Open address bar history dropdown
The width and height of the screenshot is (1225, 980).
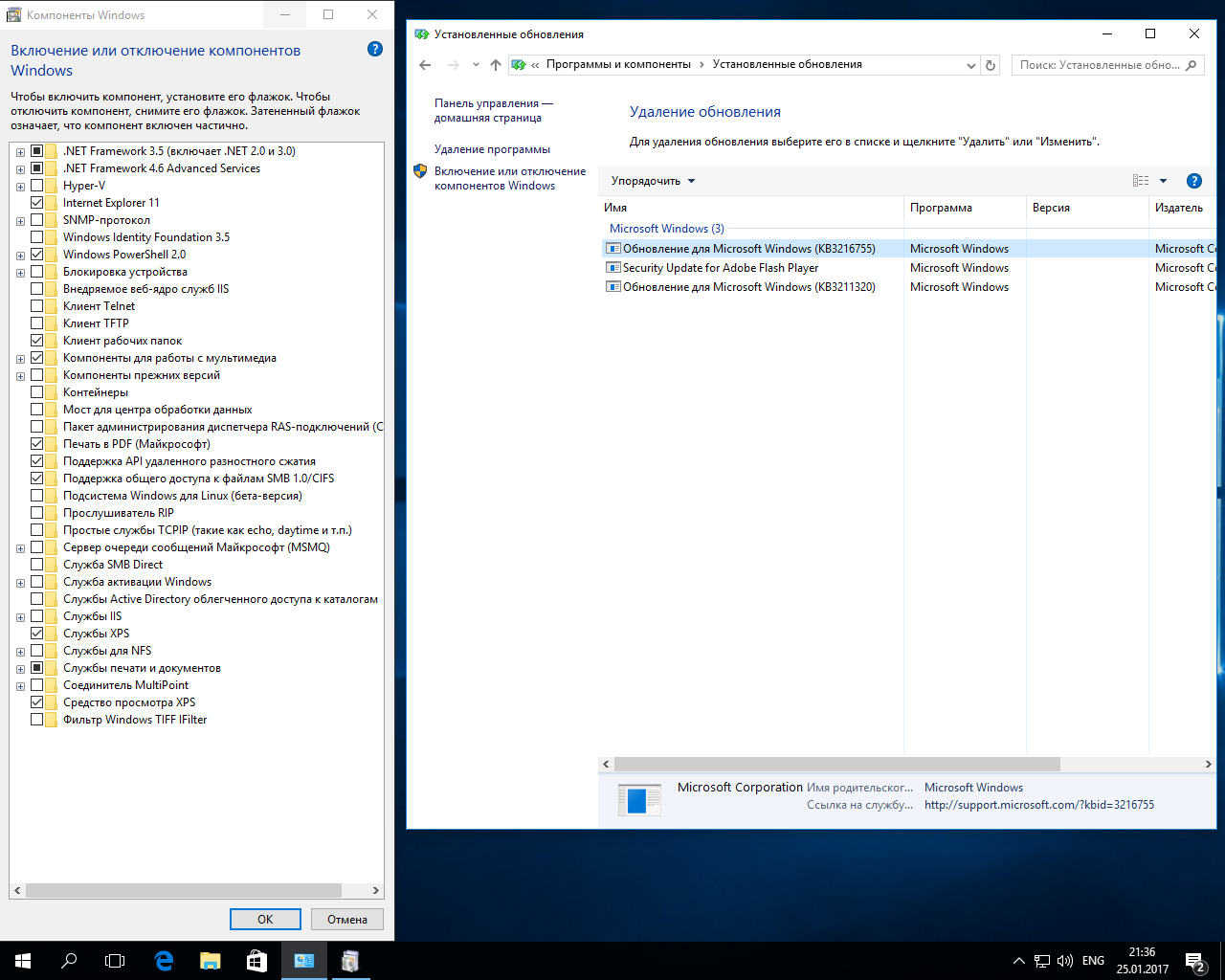point(970,65)
